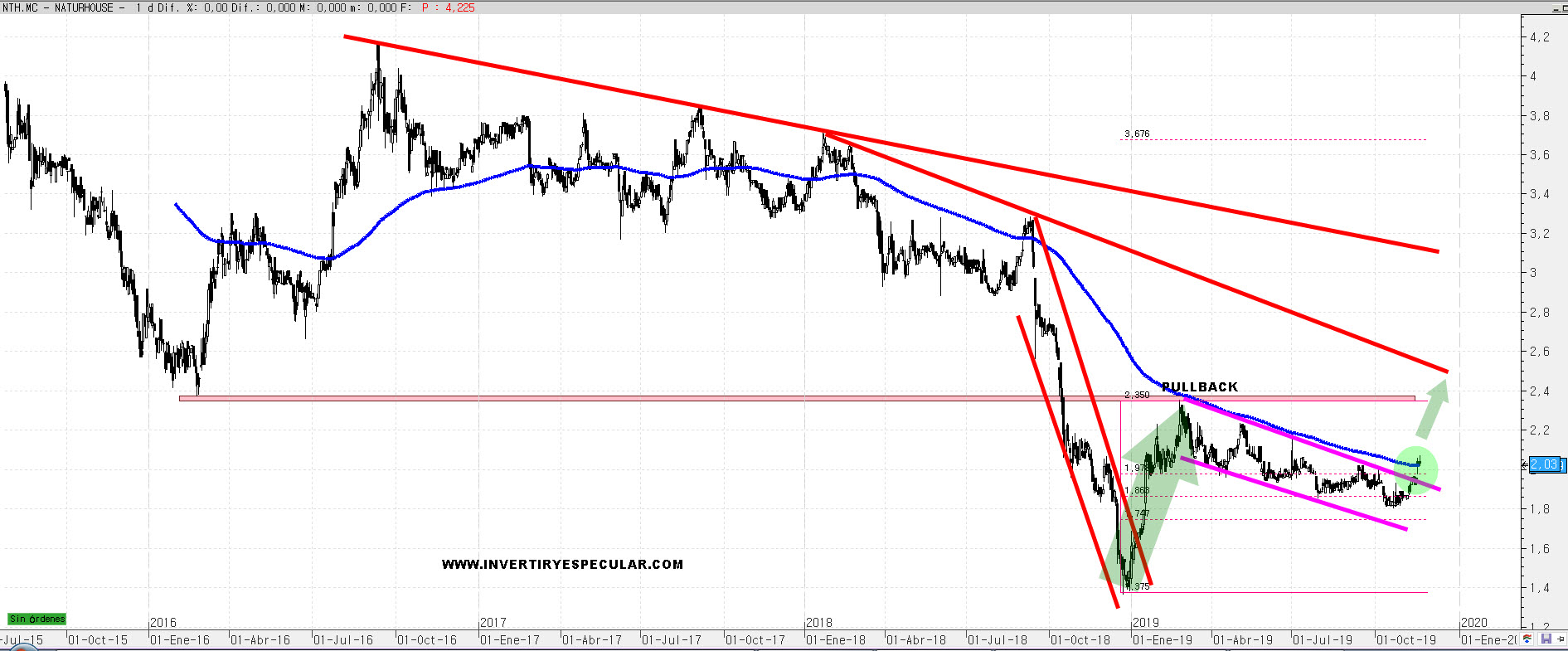Click the green 'Sin órdenes' status label

click(36, 619)
